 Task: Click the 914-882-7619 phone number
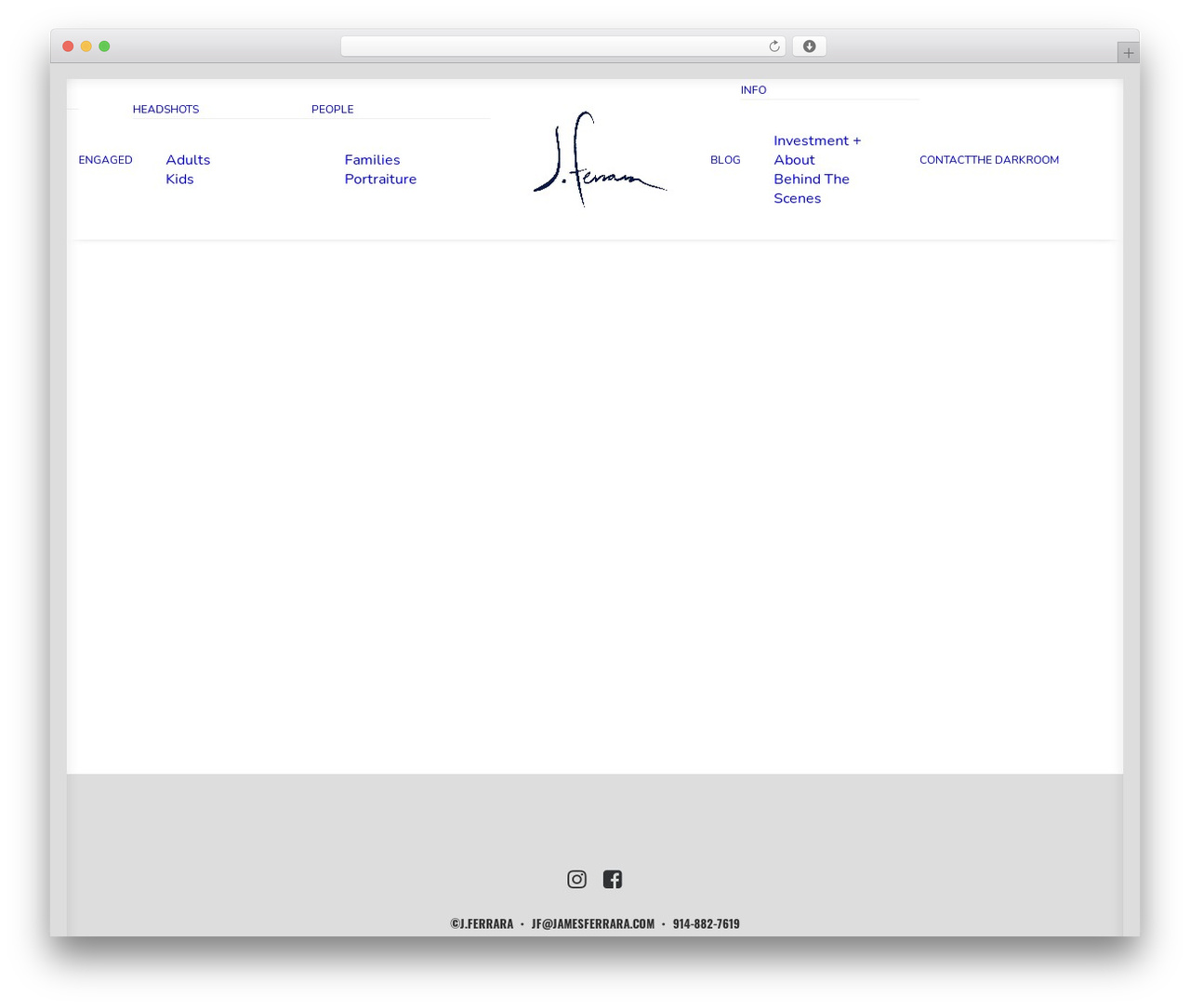(707, 923)
